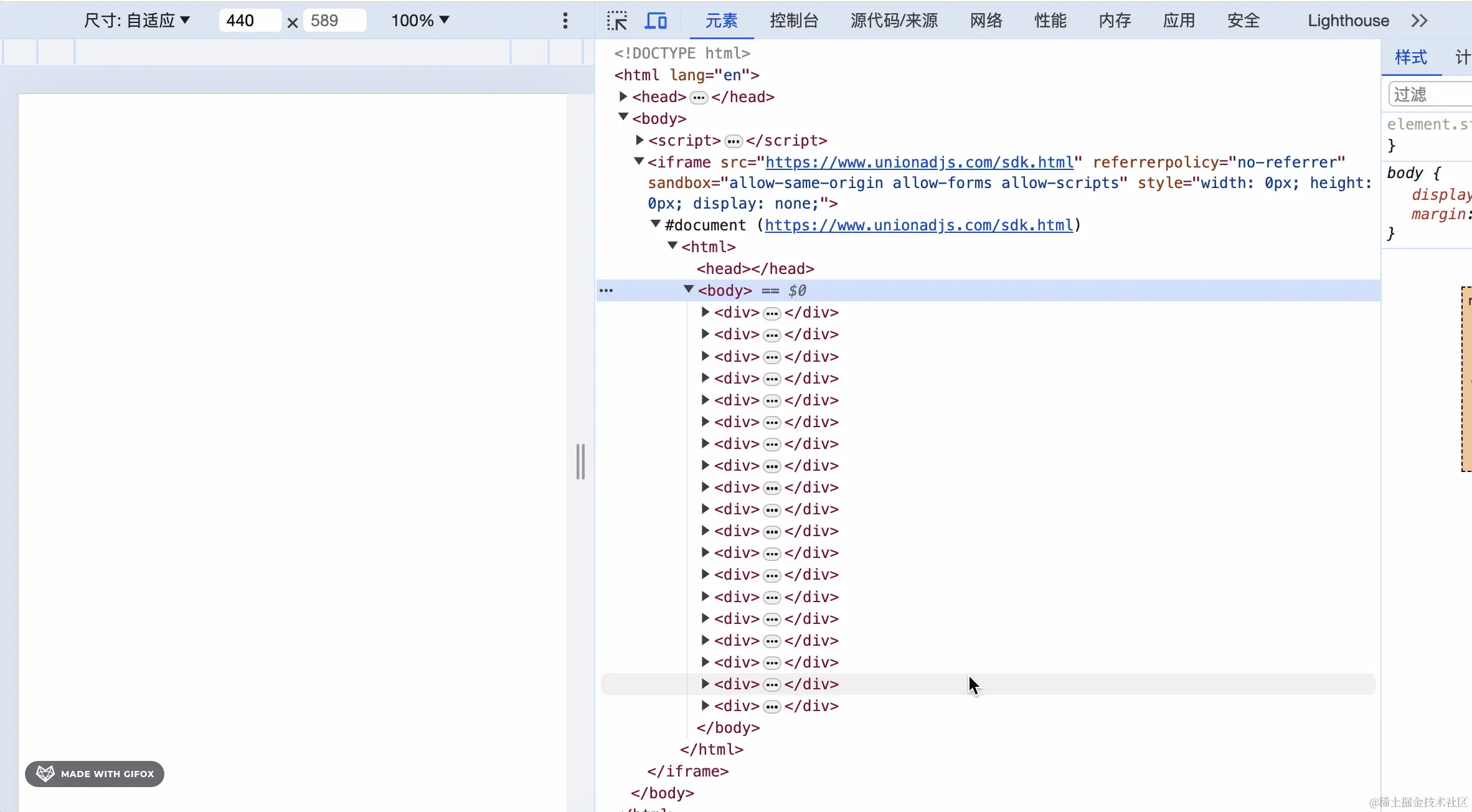Activate the inspect element picker icon
This screenshot has width=1472, height=812.
pyautogui.click(x=616, y=21)
